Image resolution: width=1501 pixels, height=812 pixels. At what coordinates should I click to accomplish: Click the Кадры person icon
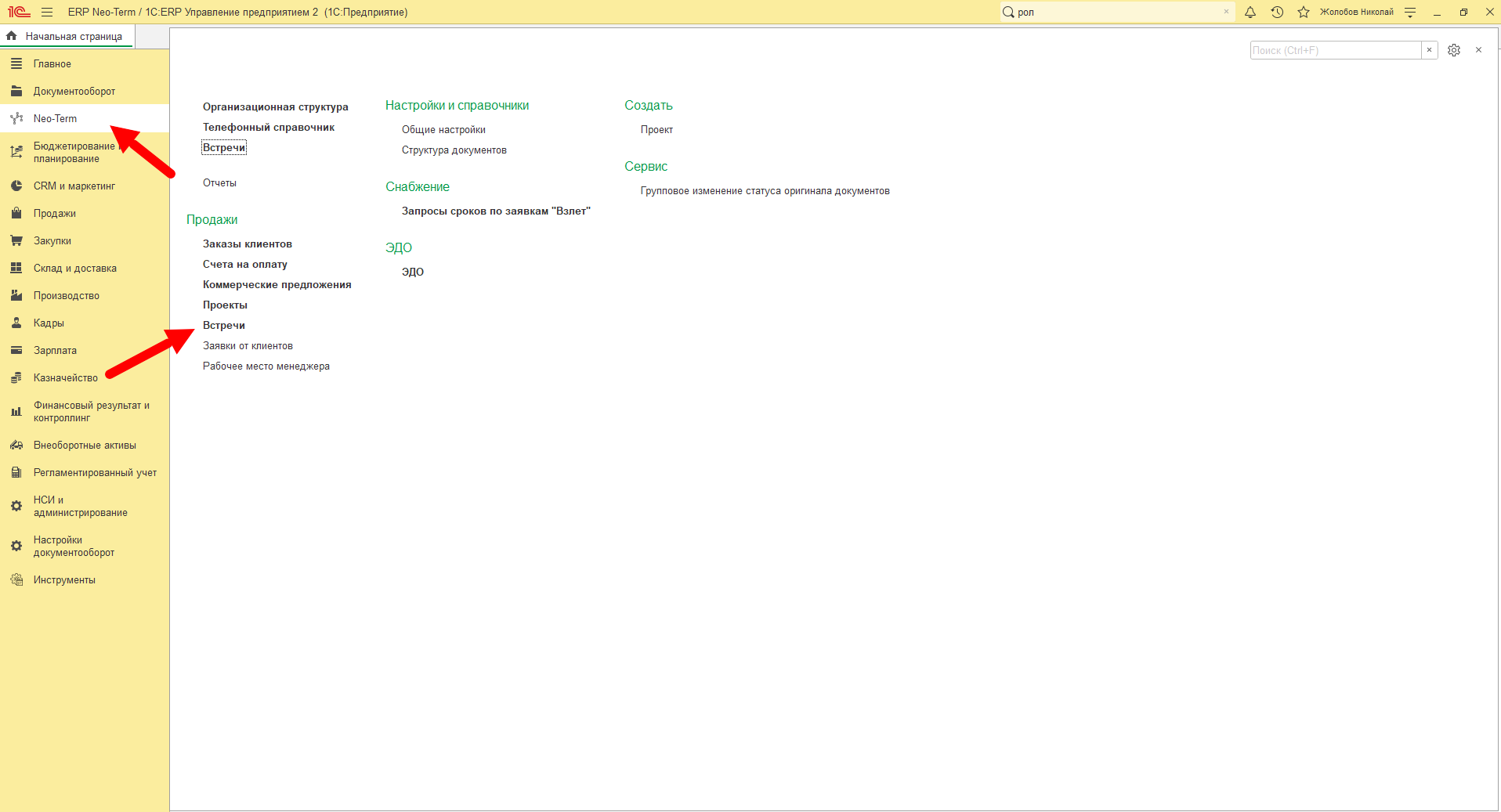(16, 323)
